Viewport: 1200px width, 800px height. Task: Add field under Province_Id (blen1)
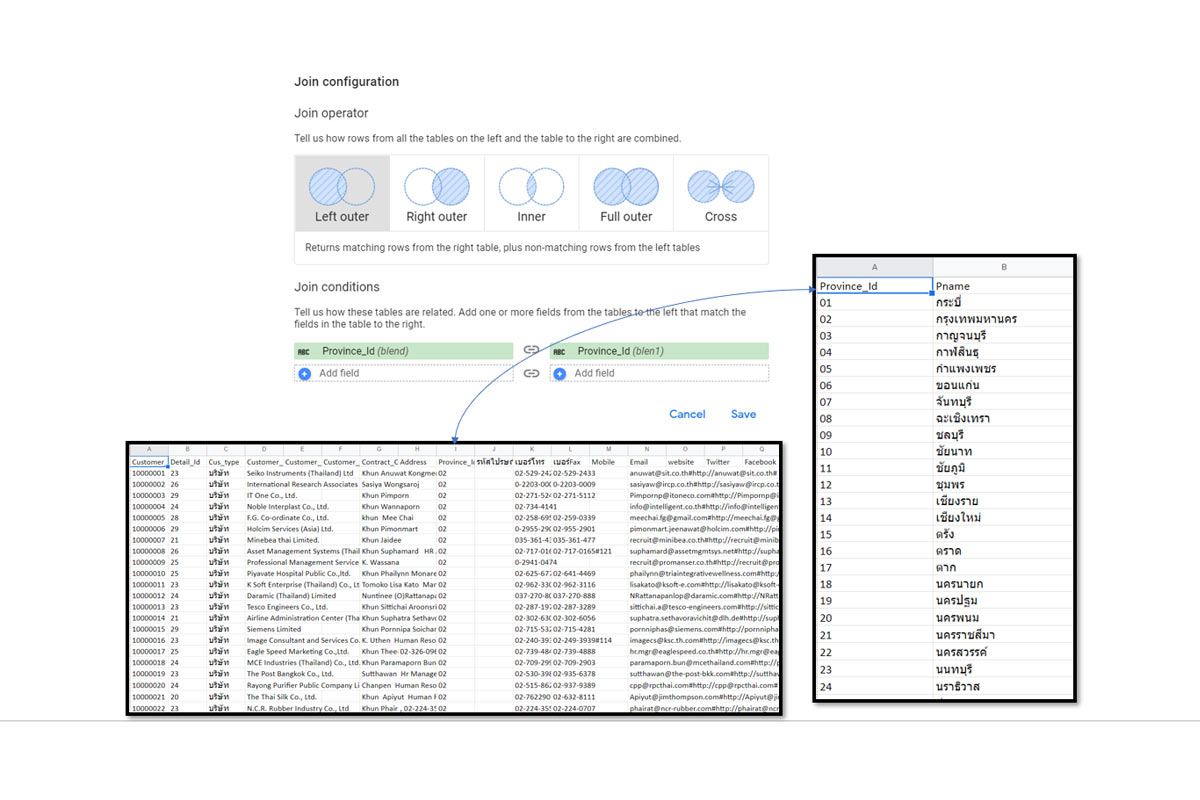point(659,373)
